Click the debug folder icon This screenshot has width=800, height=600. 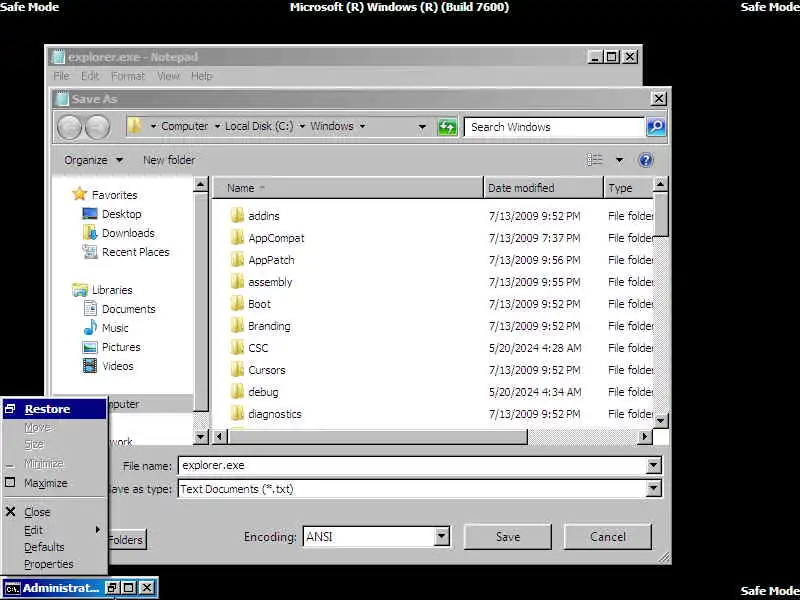[x=237, y=391]
